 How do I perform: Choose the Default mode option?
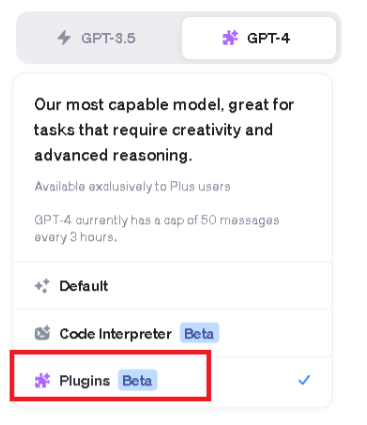172,286
